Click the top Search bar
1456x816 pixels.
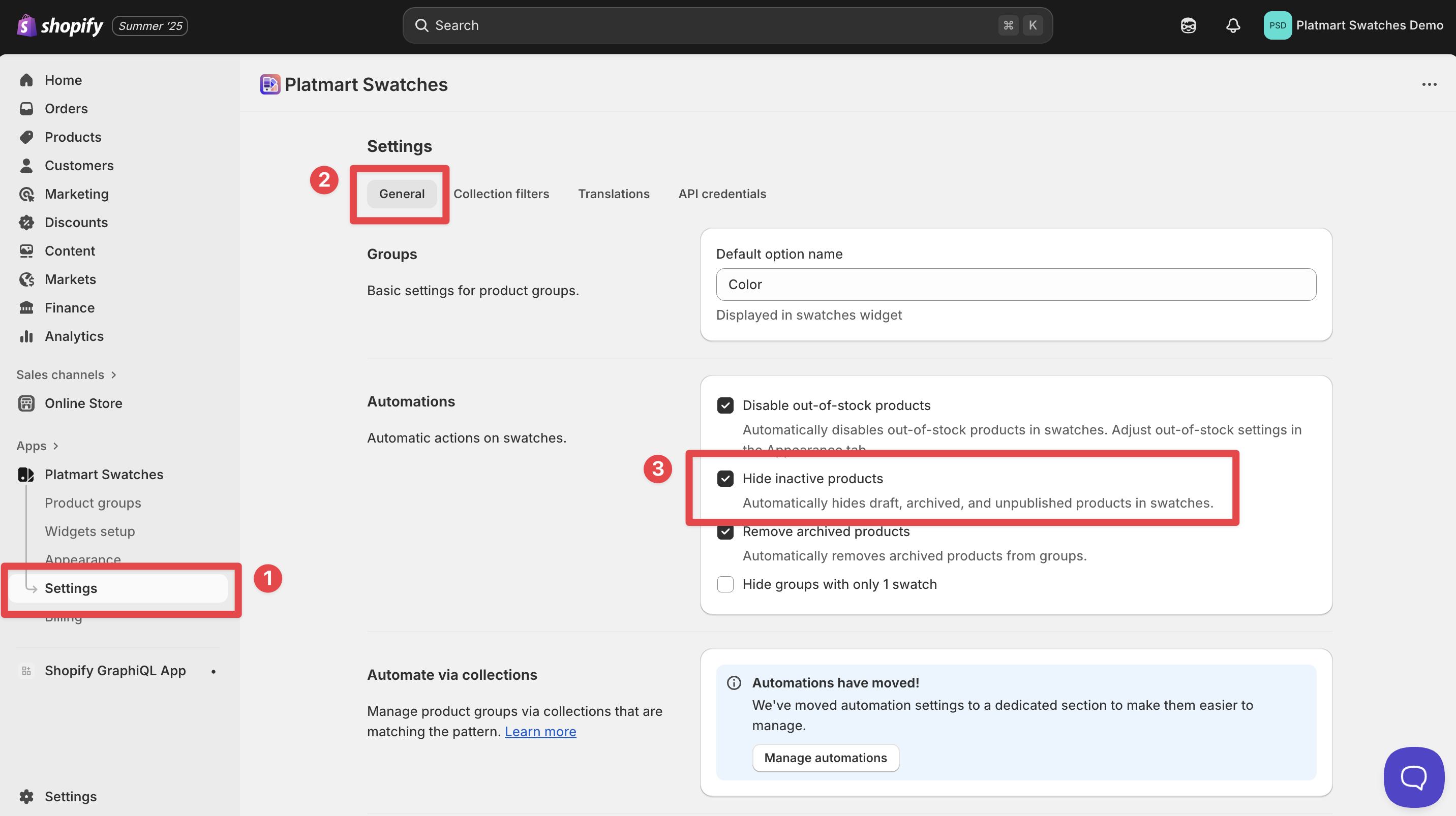(x=727, y=25)
